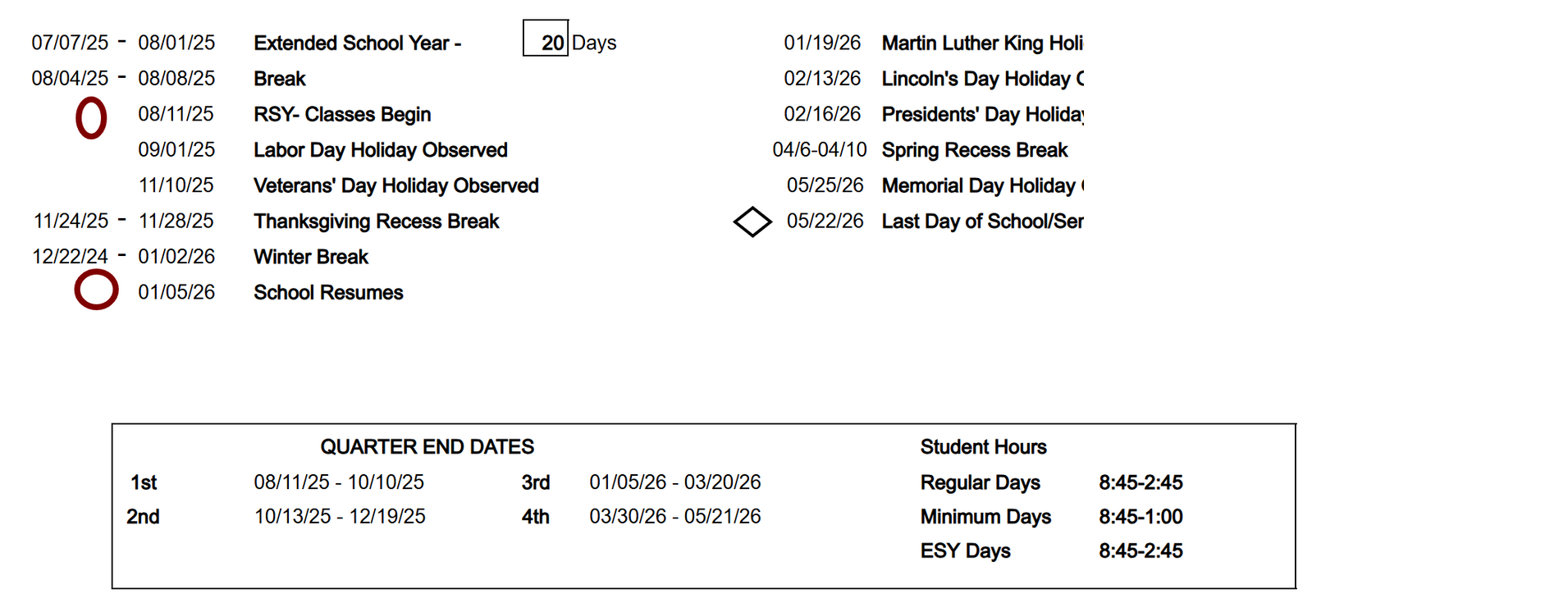Click the QUARTER END DATES heading

tap(427, 447)
